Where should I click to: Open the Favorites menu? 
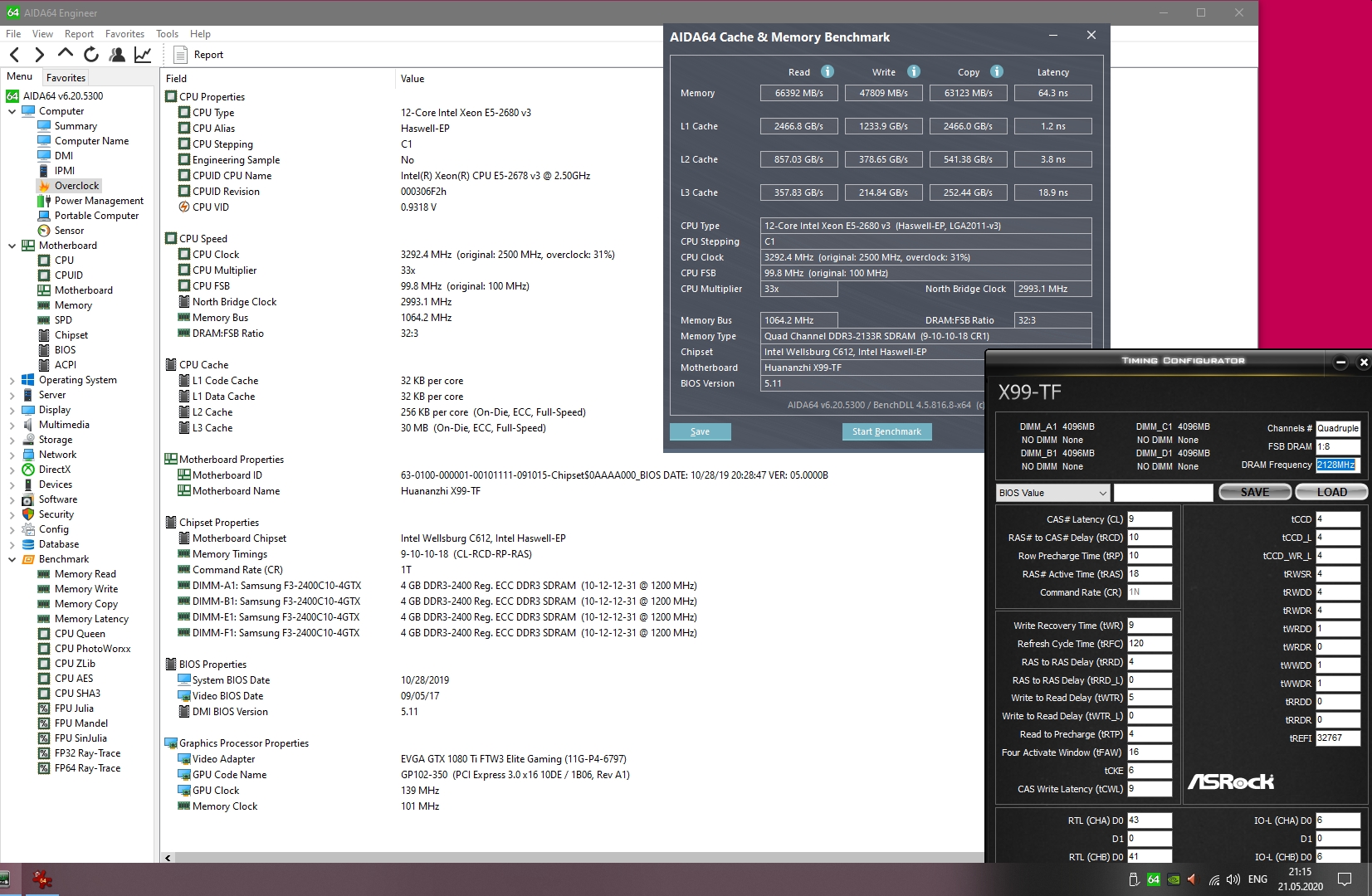point(125,34)
